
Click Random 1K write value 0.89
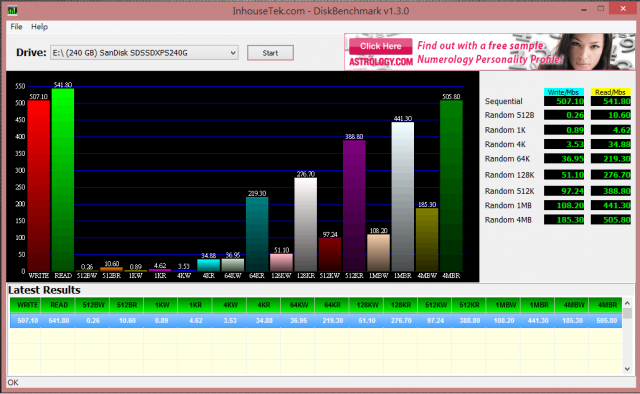(564, 130)
